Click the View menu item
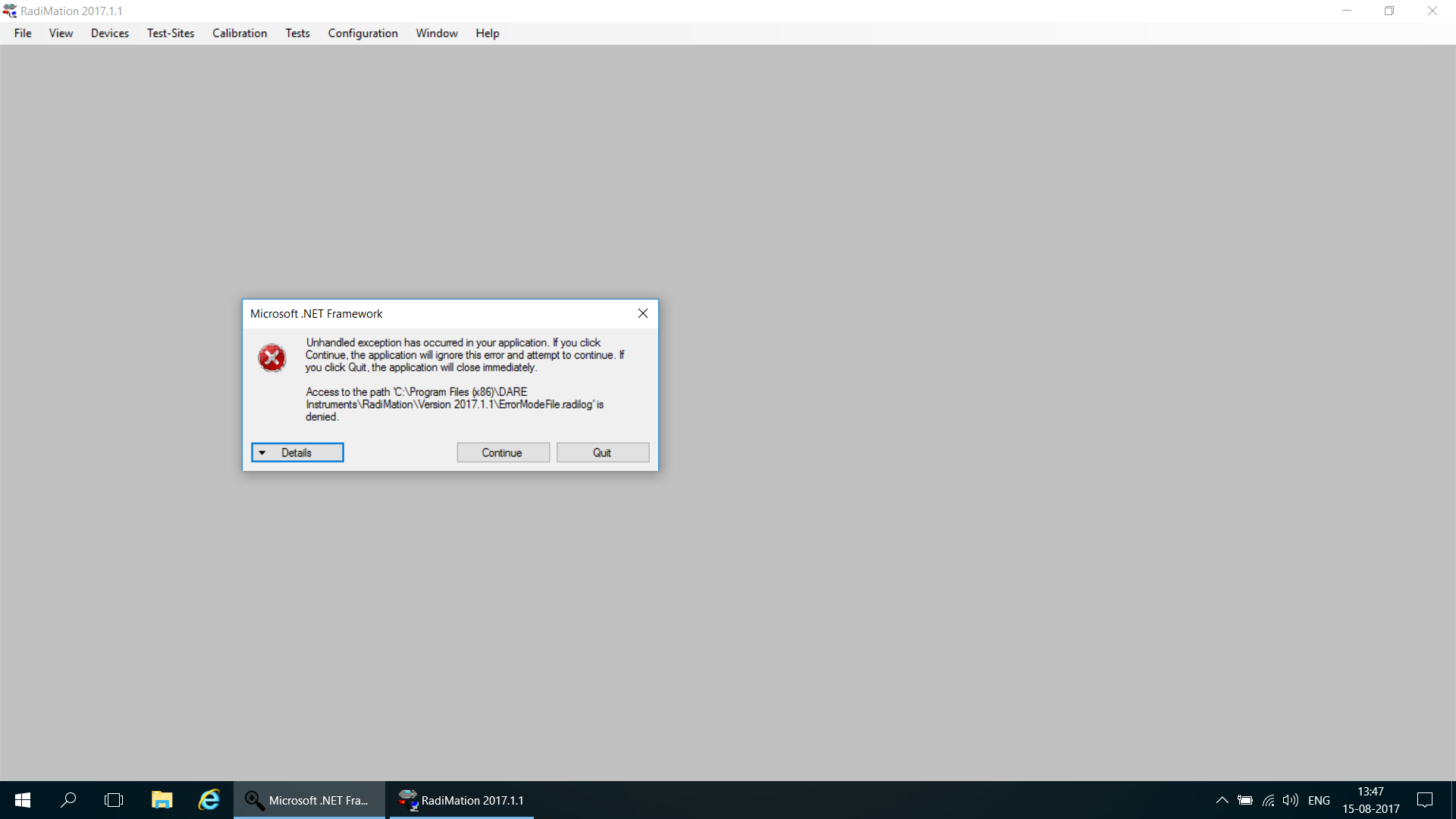This screenshot has height=819, width=1456. point(60,33)
